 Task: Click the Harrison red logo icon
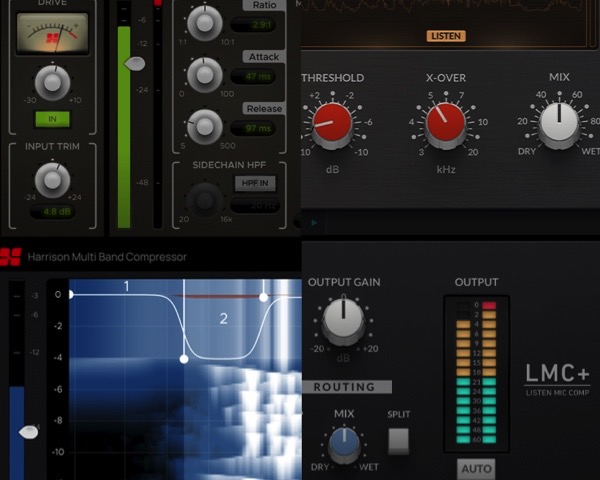point(10,257)
